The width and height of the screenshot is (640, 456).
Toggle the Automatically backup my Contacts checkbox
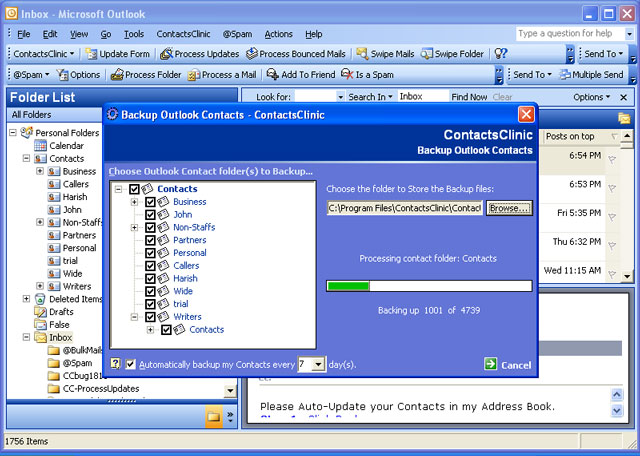point(130,364)
